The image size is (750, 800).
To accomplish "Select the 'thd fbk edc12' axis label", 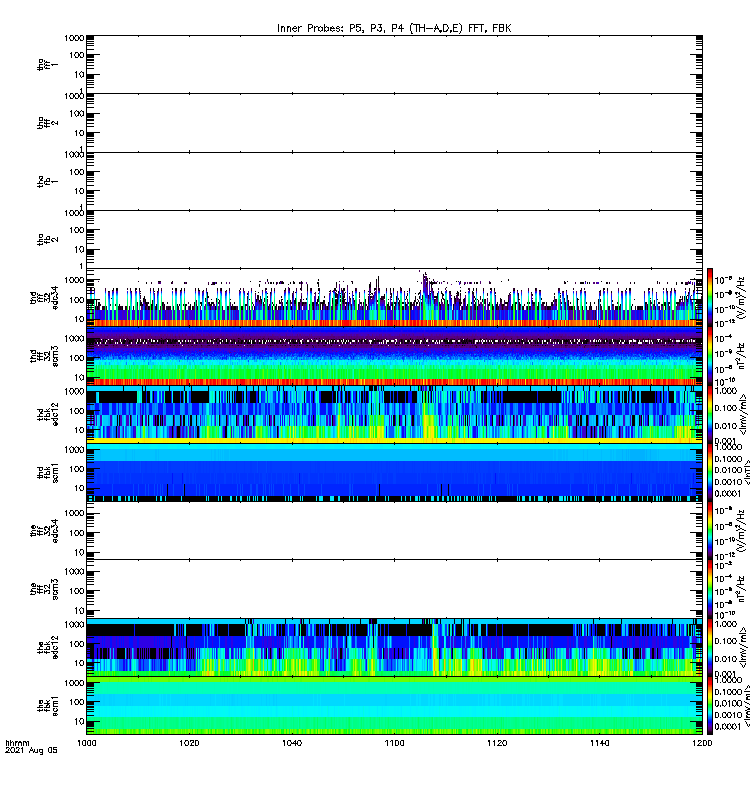I will [47, 414].
